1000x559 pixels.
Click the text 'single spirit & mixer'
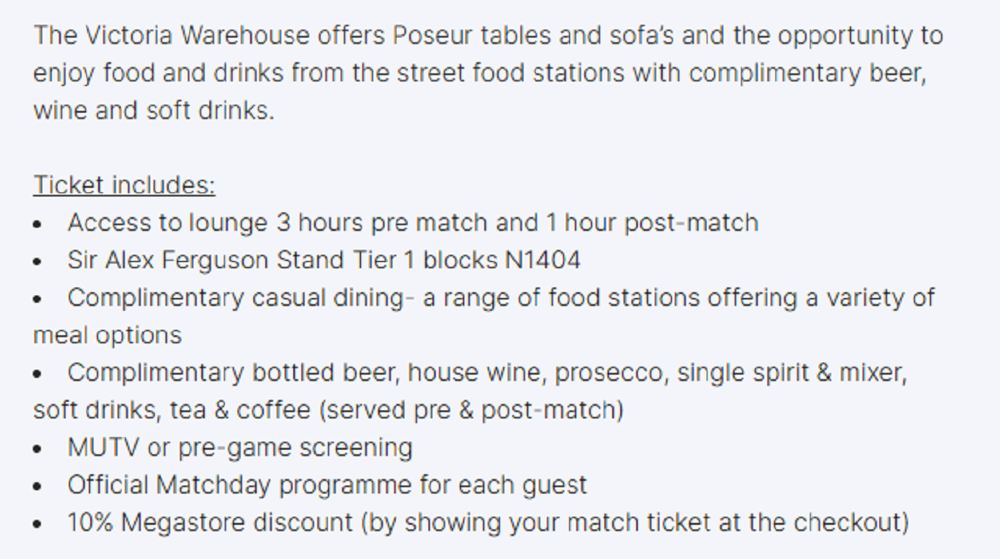790,373
